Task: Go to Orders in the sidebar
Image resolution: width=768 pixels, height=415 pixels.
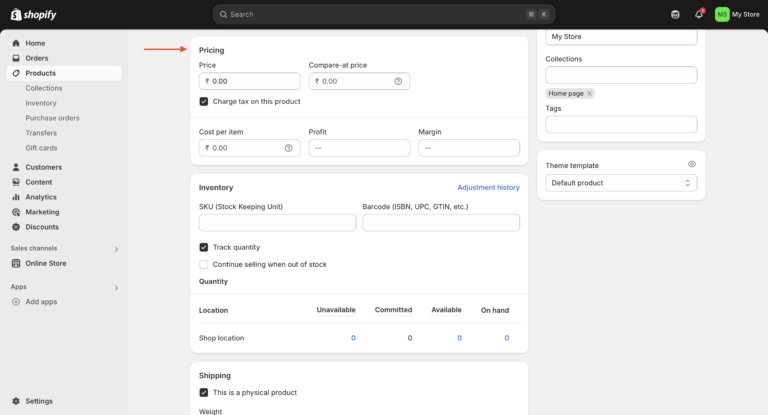Action: point(36,58)
